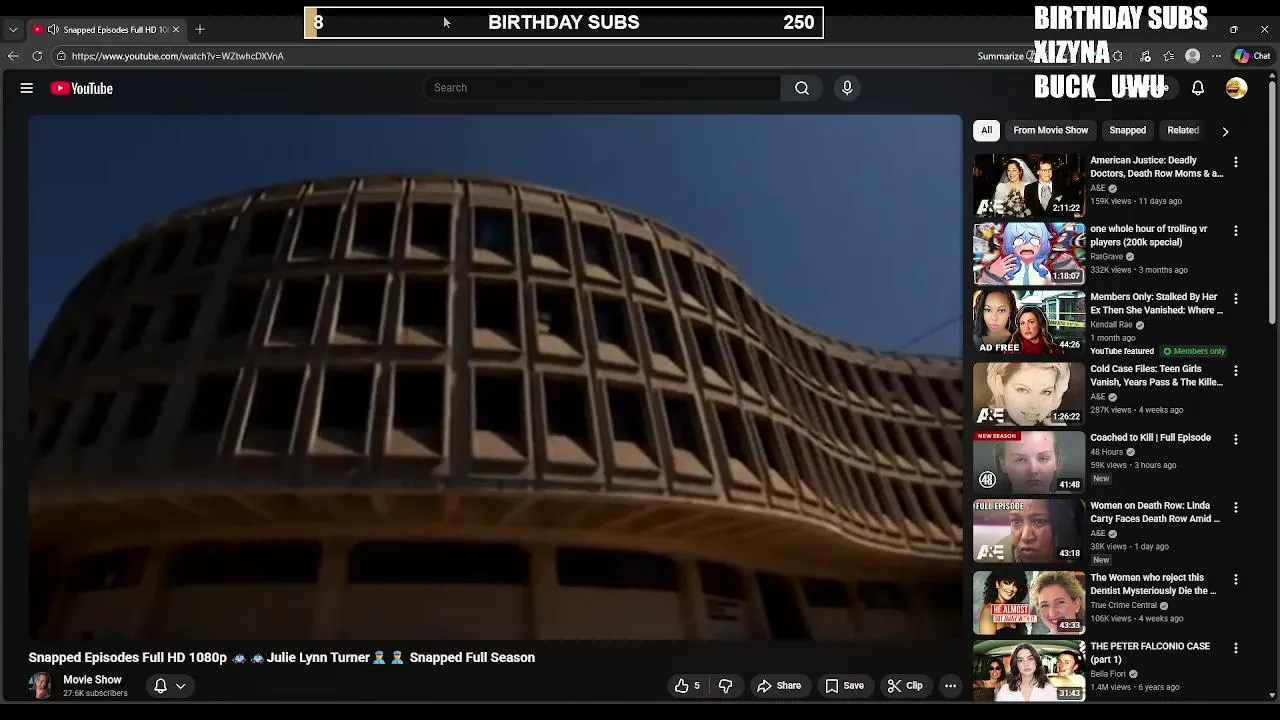Open the account avatar menu
Viewport: 1280px width, 720px height.
tap(1237, 88)
